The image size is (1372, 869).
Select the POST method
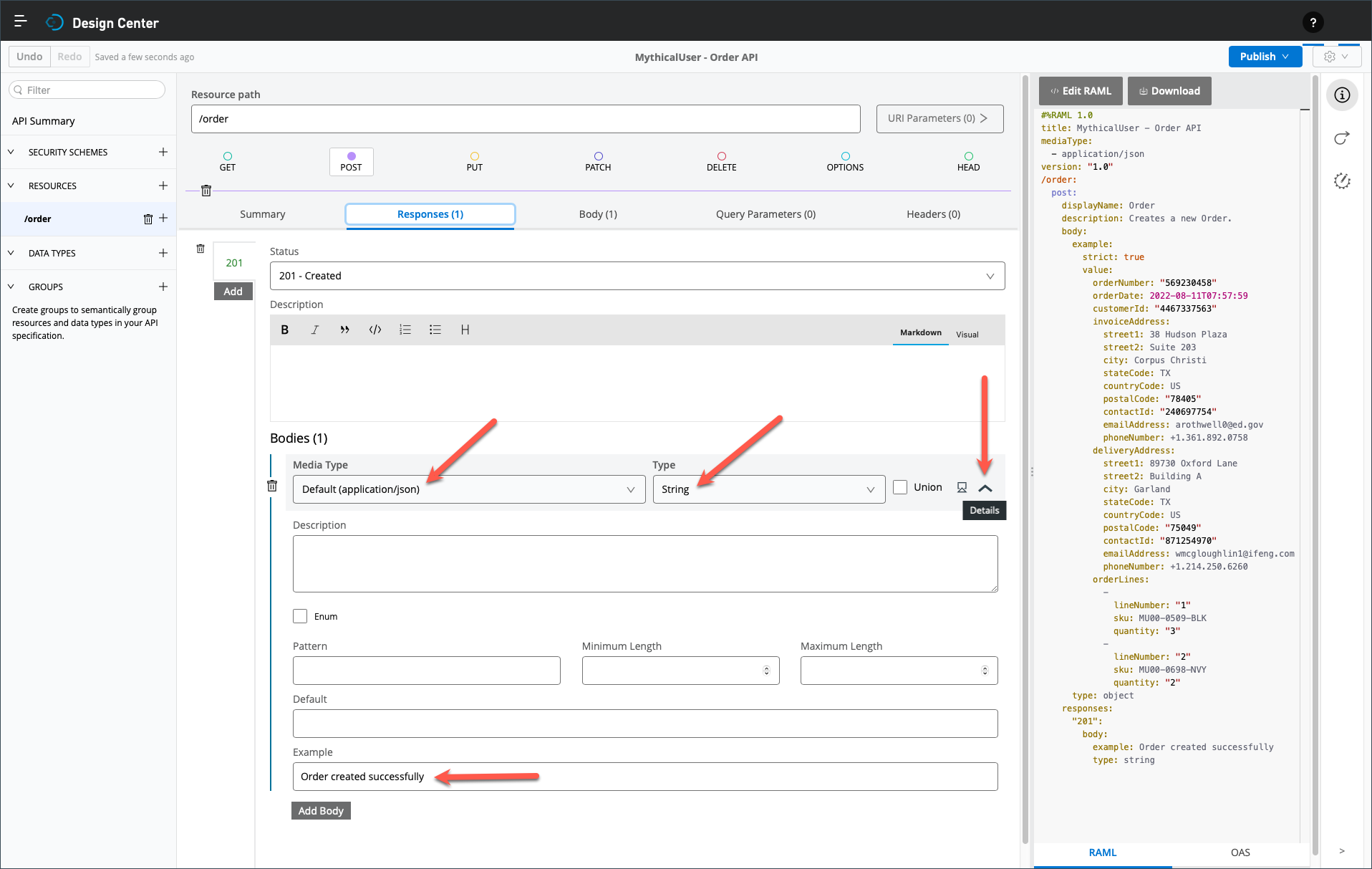351,162
